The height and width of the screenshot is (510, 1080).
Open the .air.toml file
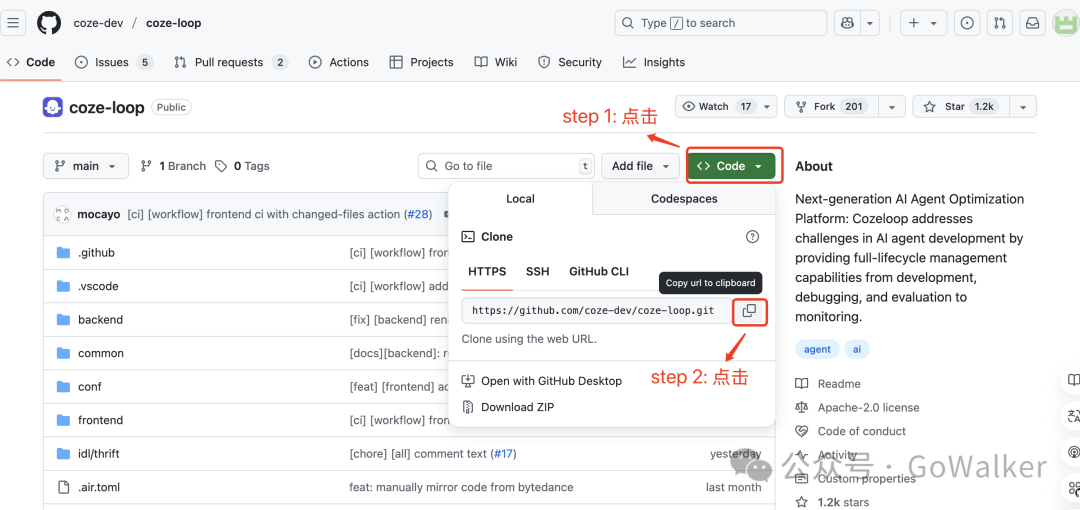(98, 487)
